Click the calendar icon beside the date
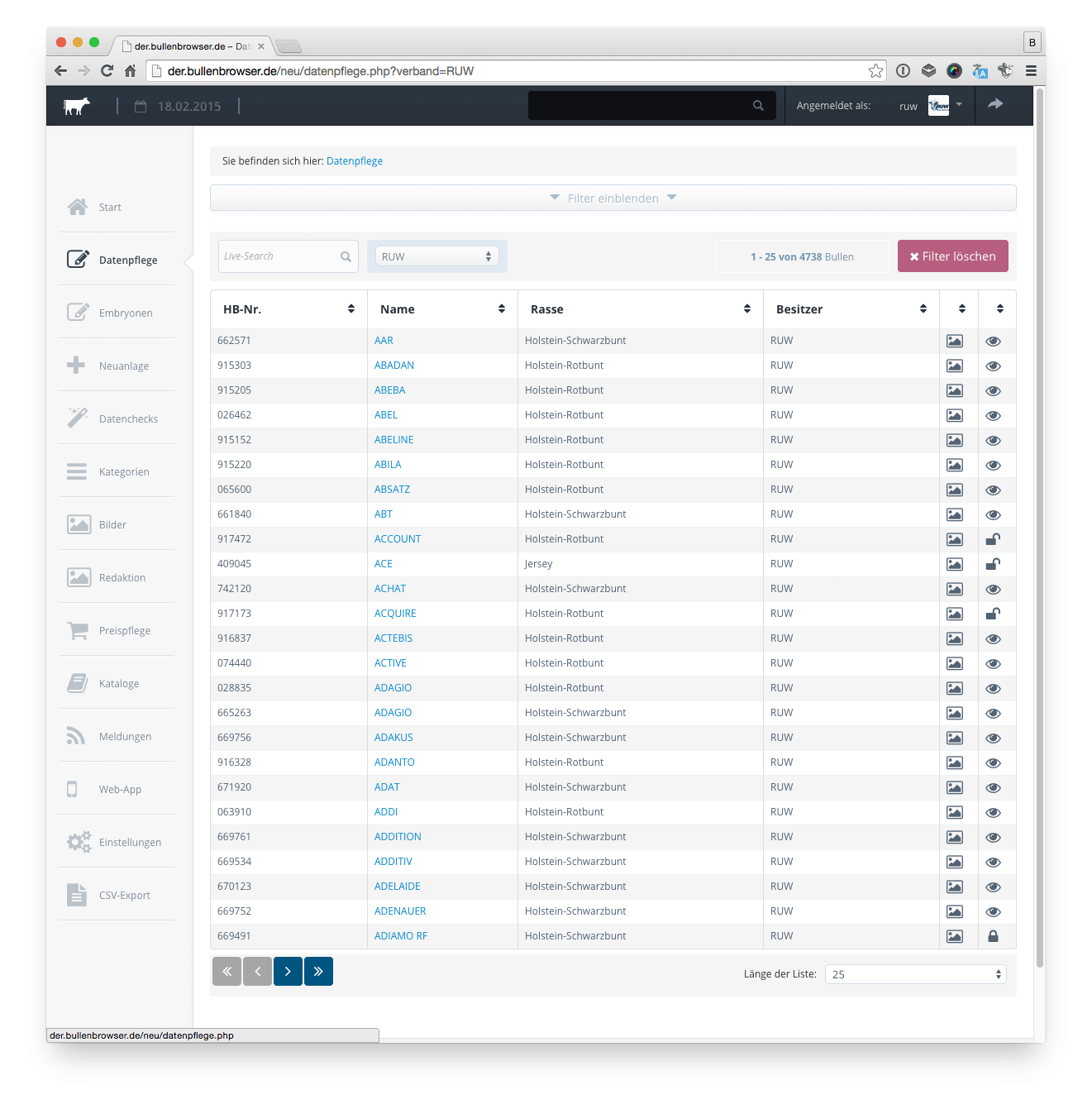1092x1109 pixels. coord(141,107)
